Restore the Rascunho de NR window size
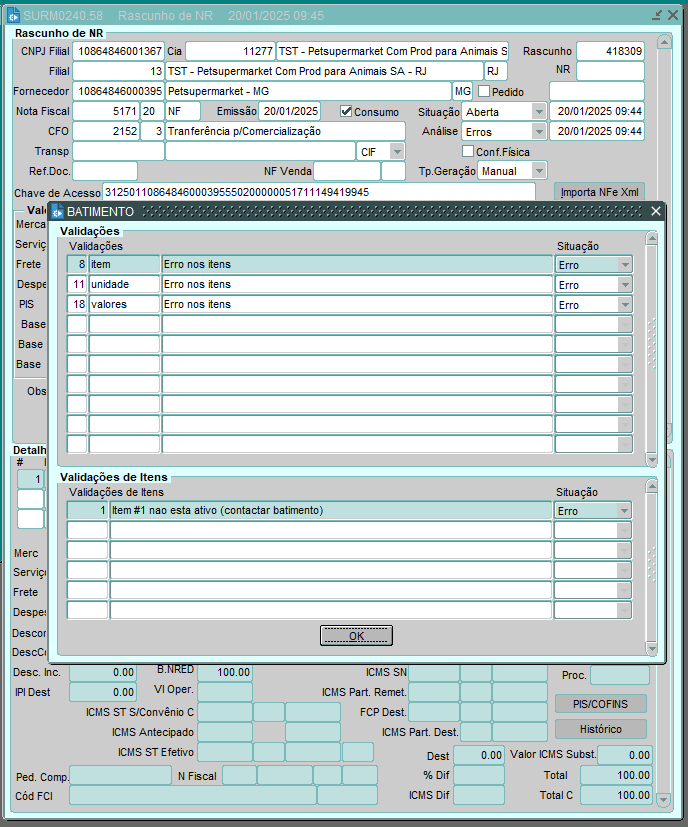688x827 pixels. tap(656, 16)
